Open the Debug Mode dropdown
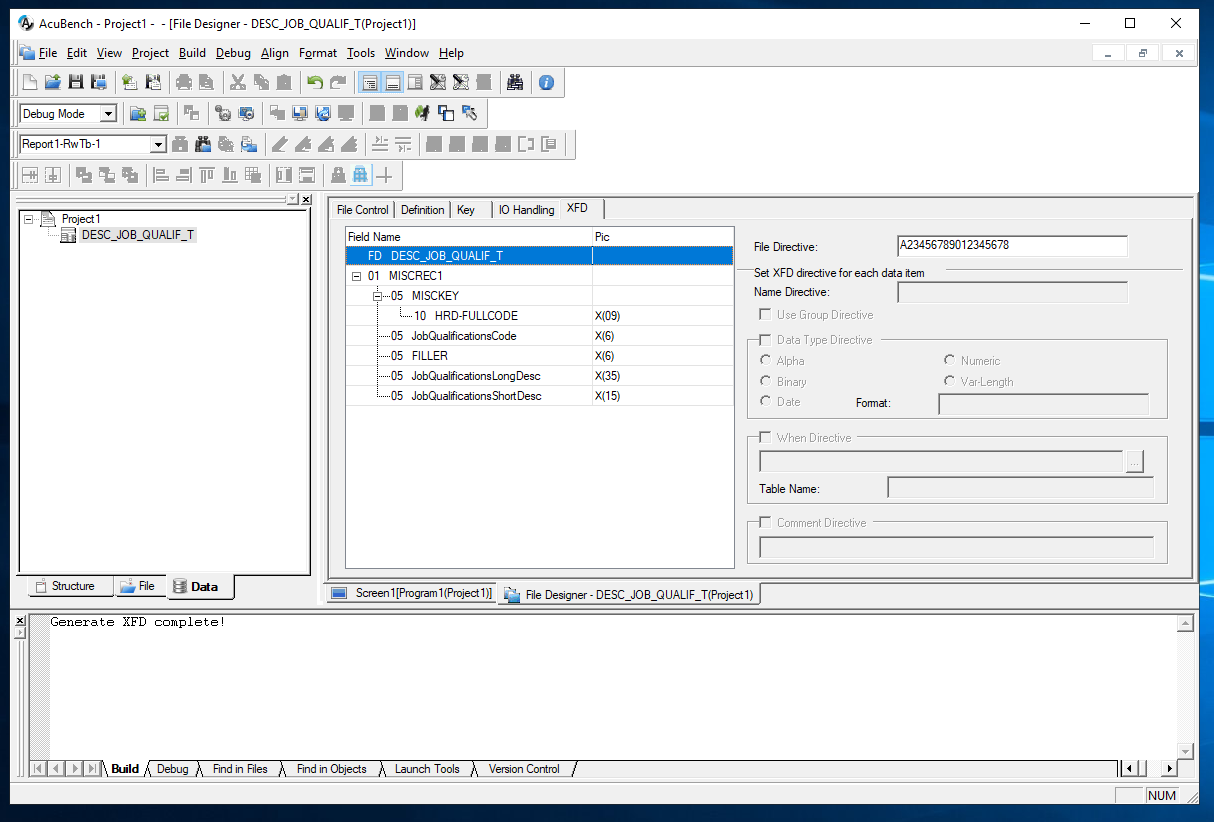The width and height of the screenshot is (1214, 822). tap(108, 114)
